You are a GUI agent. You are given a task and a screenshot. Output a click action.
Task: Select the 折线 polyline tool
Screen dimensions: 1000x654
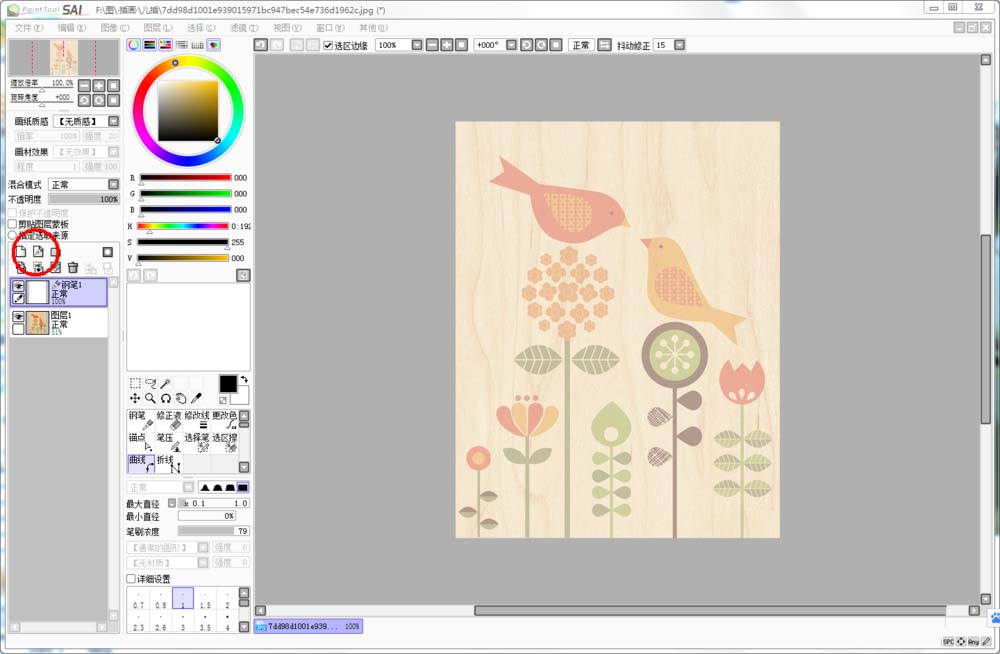[168, 464]
